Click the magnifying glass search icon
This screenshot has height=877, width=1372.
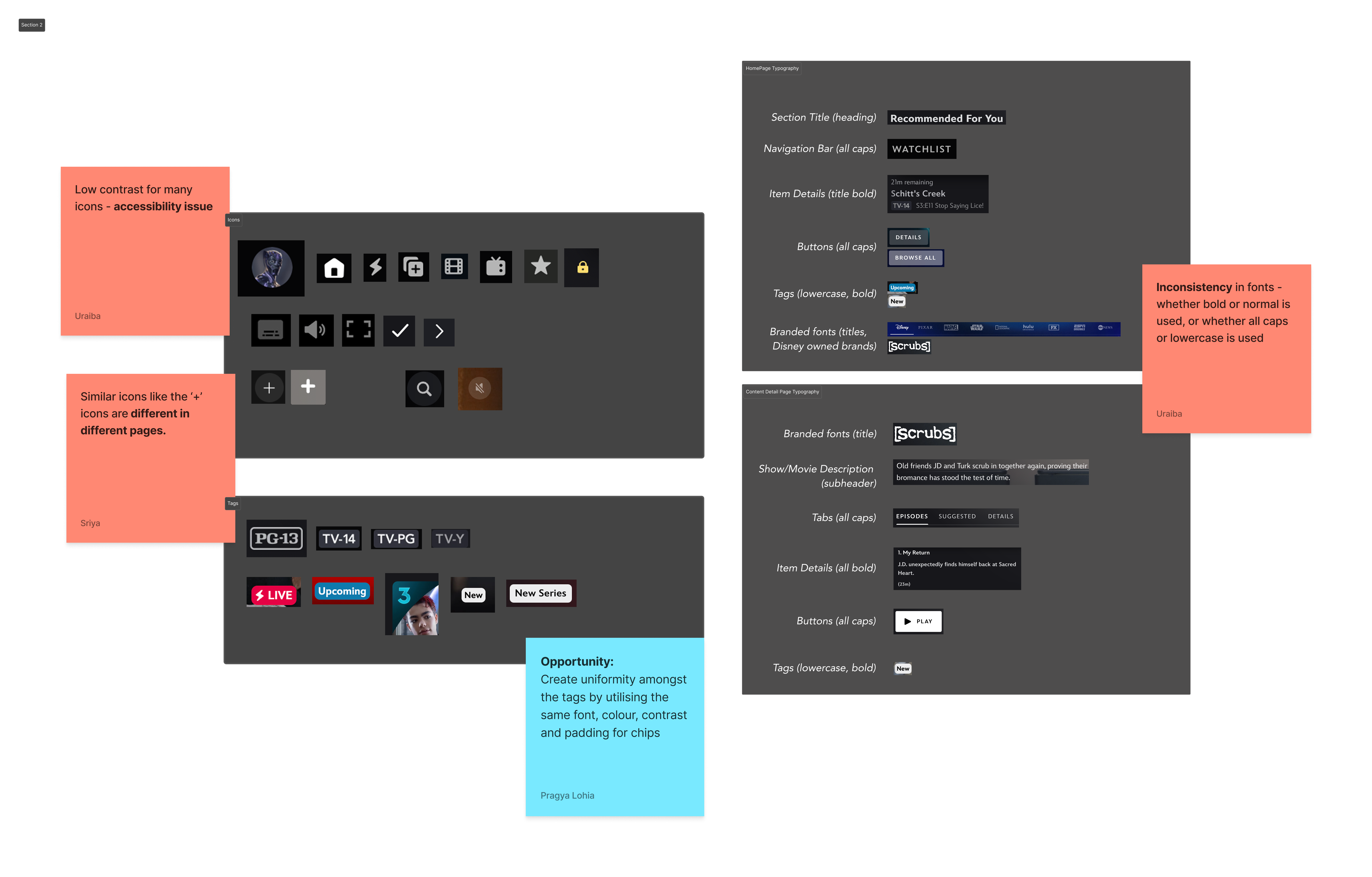[x=424, y=389]
